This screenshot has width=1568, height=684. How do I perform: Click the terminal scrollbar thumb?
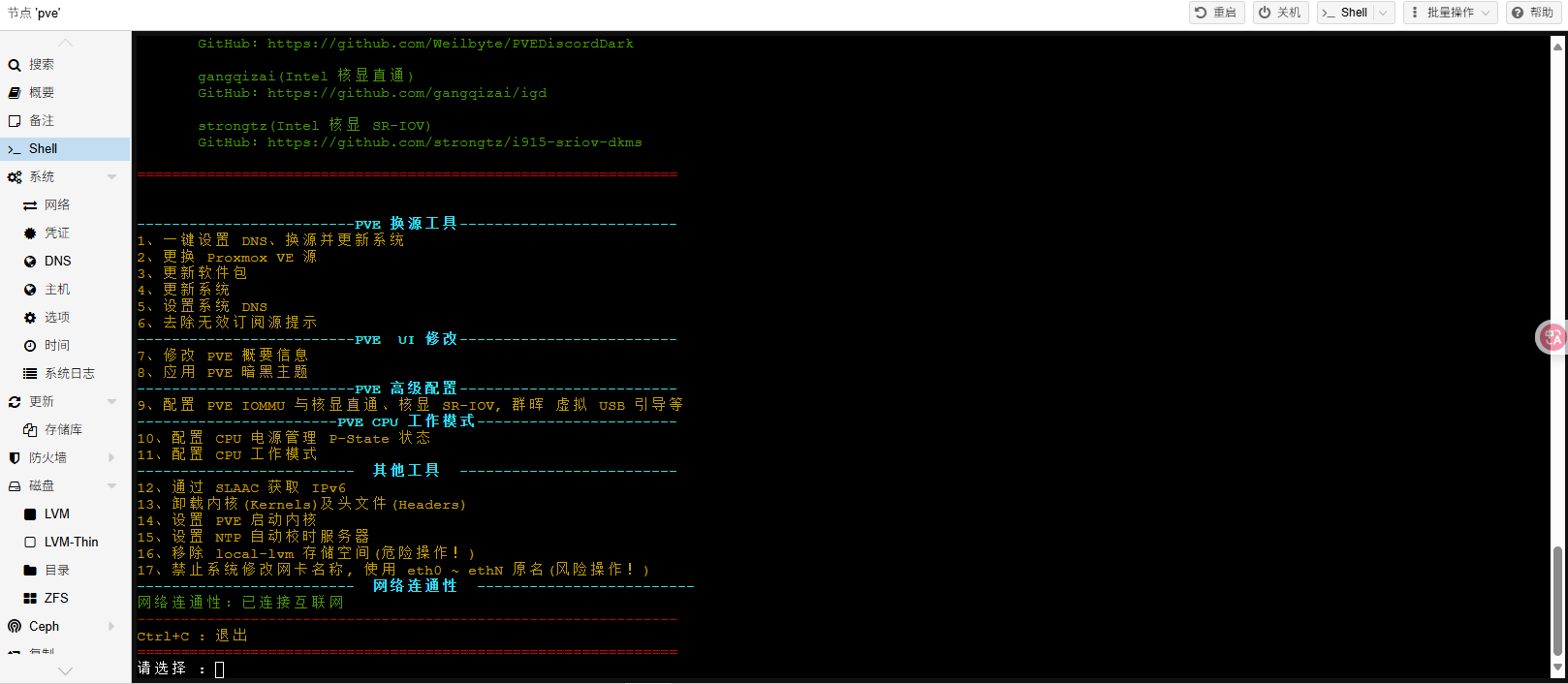click(1558, 601)
